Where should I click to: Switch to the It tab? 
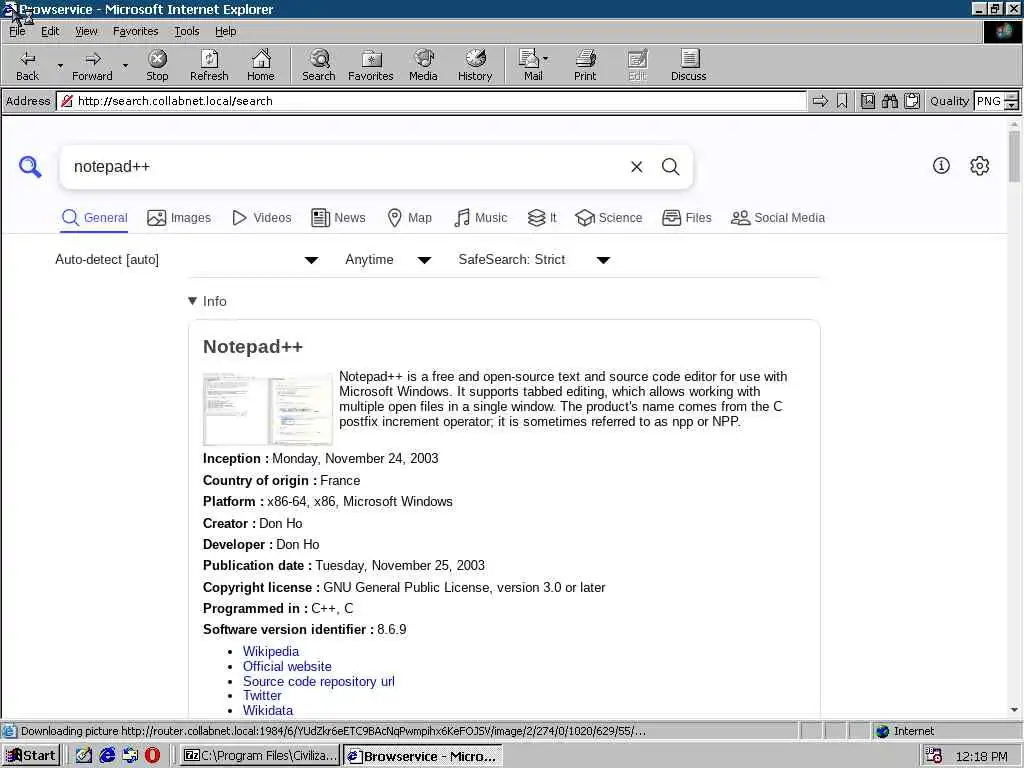coord(542,217)
